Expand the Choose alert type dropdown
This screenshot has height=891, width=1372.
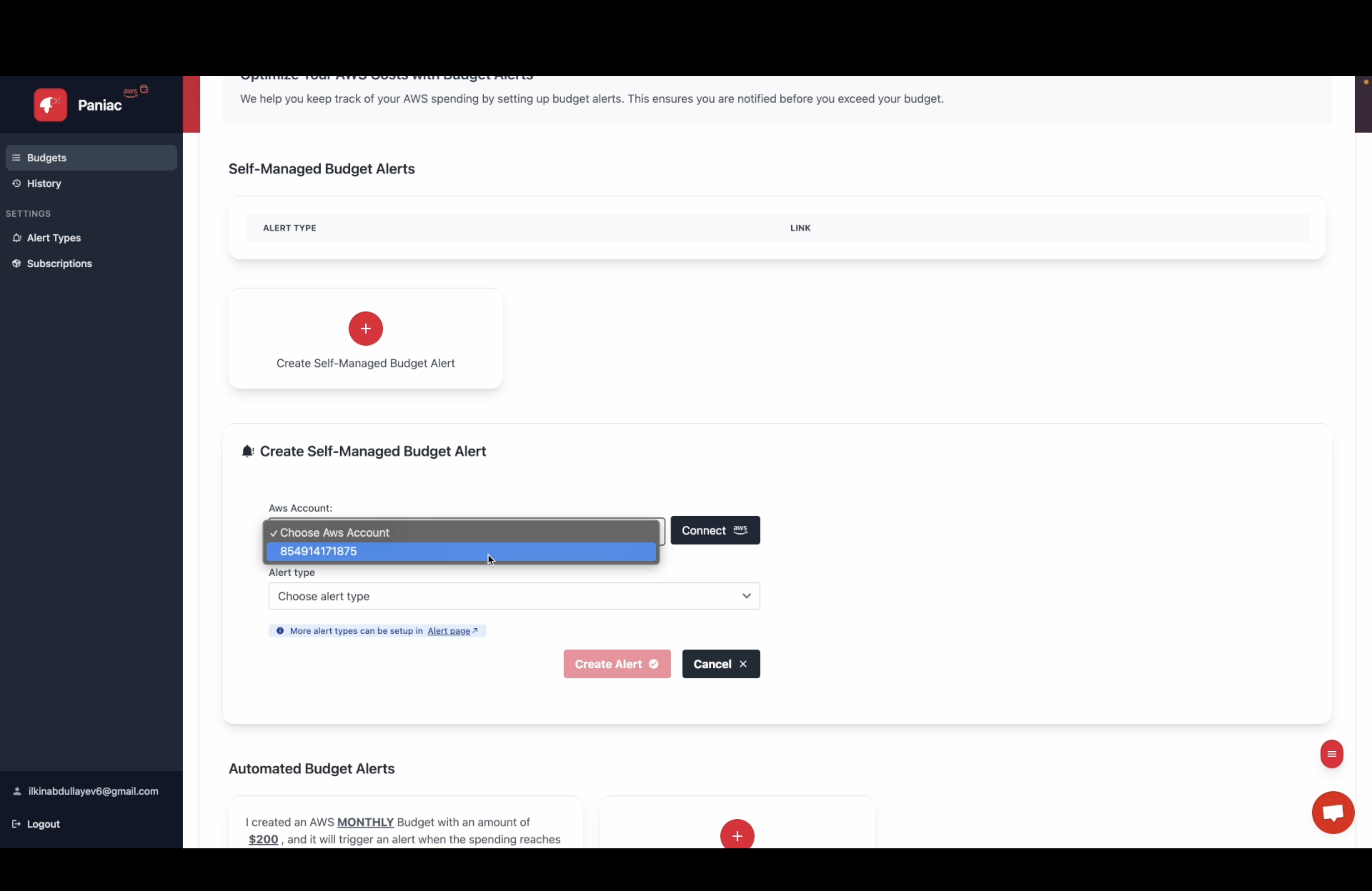click(514, 596)
